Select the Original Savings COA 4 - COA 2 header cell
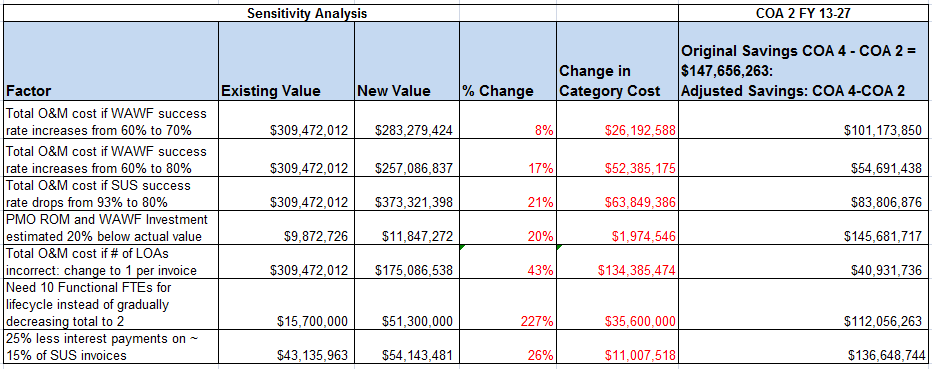Image resolution: width=932 pixels, height=369 pixels. (x=805, y=62)
